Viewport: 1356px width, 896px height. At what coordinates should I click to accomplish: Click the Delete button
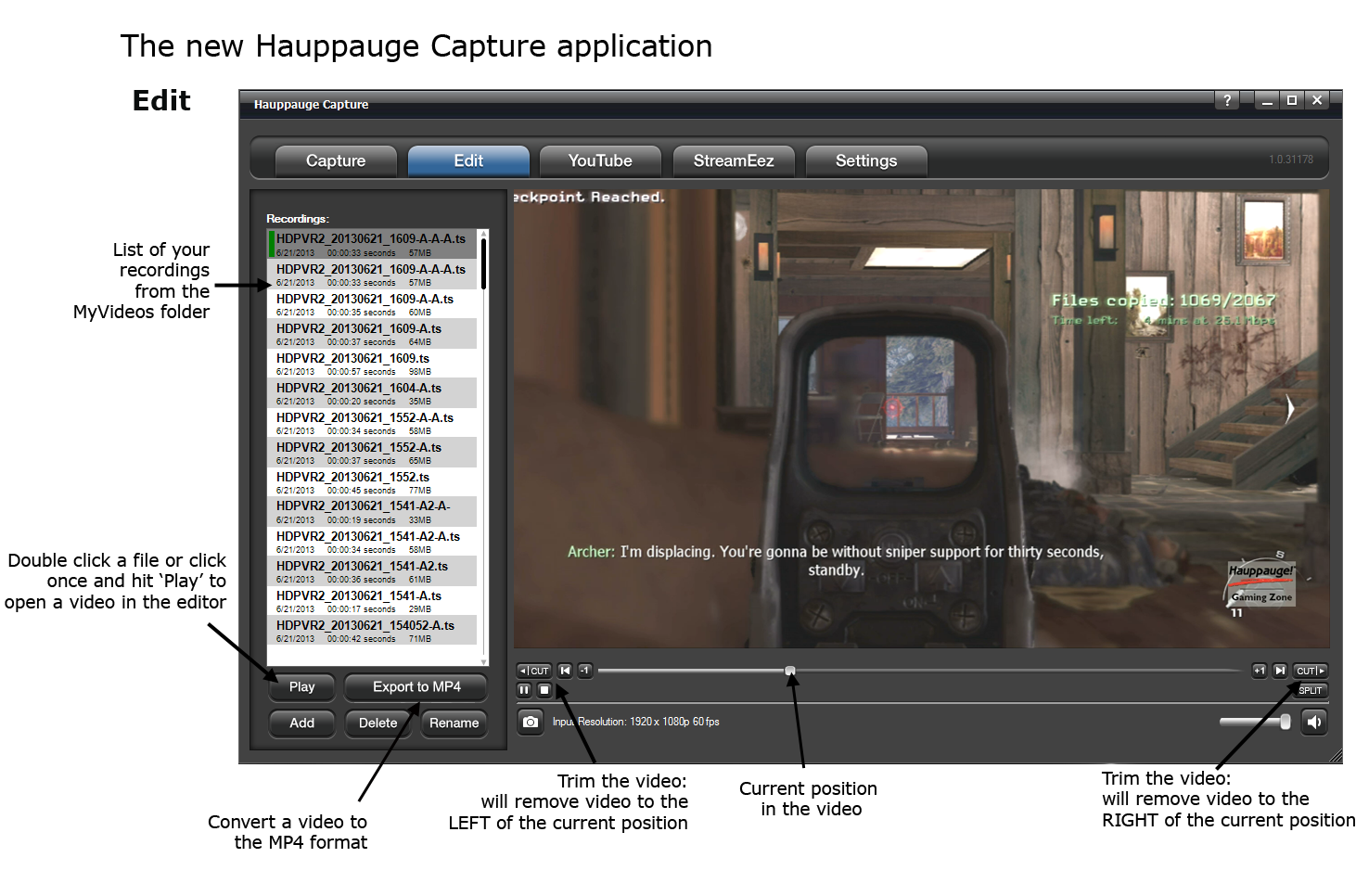(x=377, y=723)
